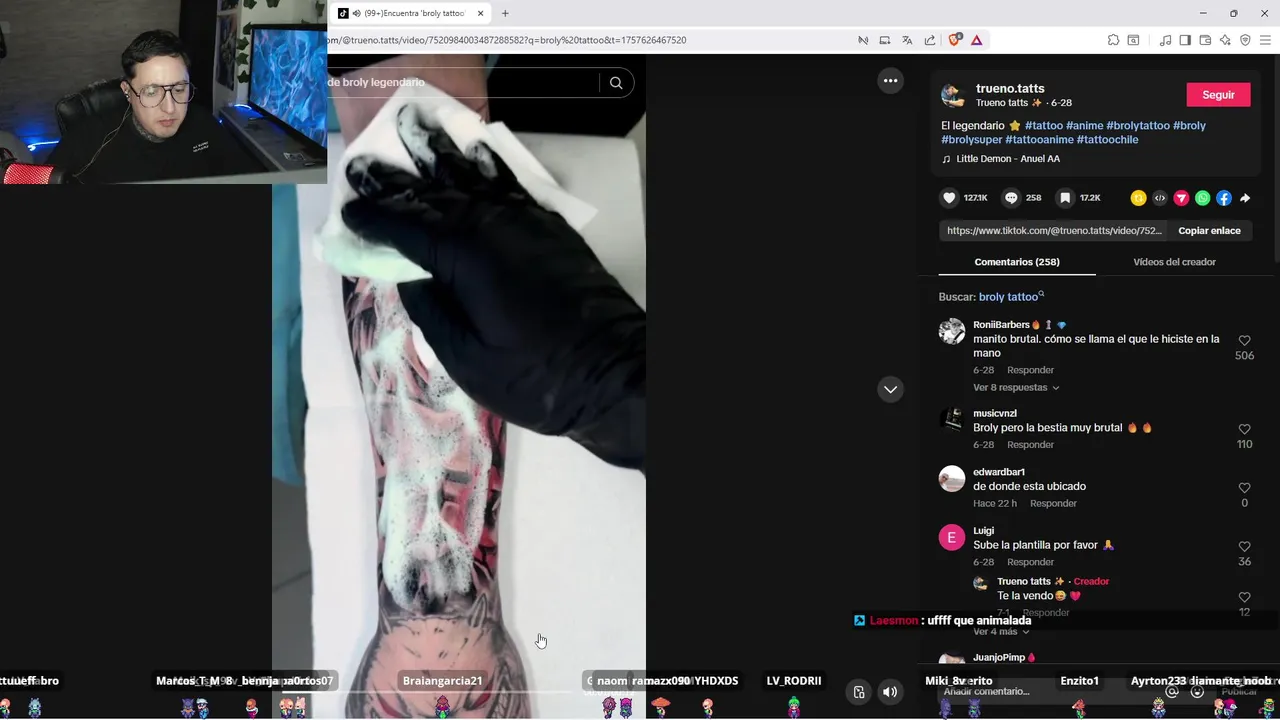Reply to Luigi via Responder
This screenshot has width=1280, height=720.
[1030, 562]
